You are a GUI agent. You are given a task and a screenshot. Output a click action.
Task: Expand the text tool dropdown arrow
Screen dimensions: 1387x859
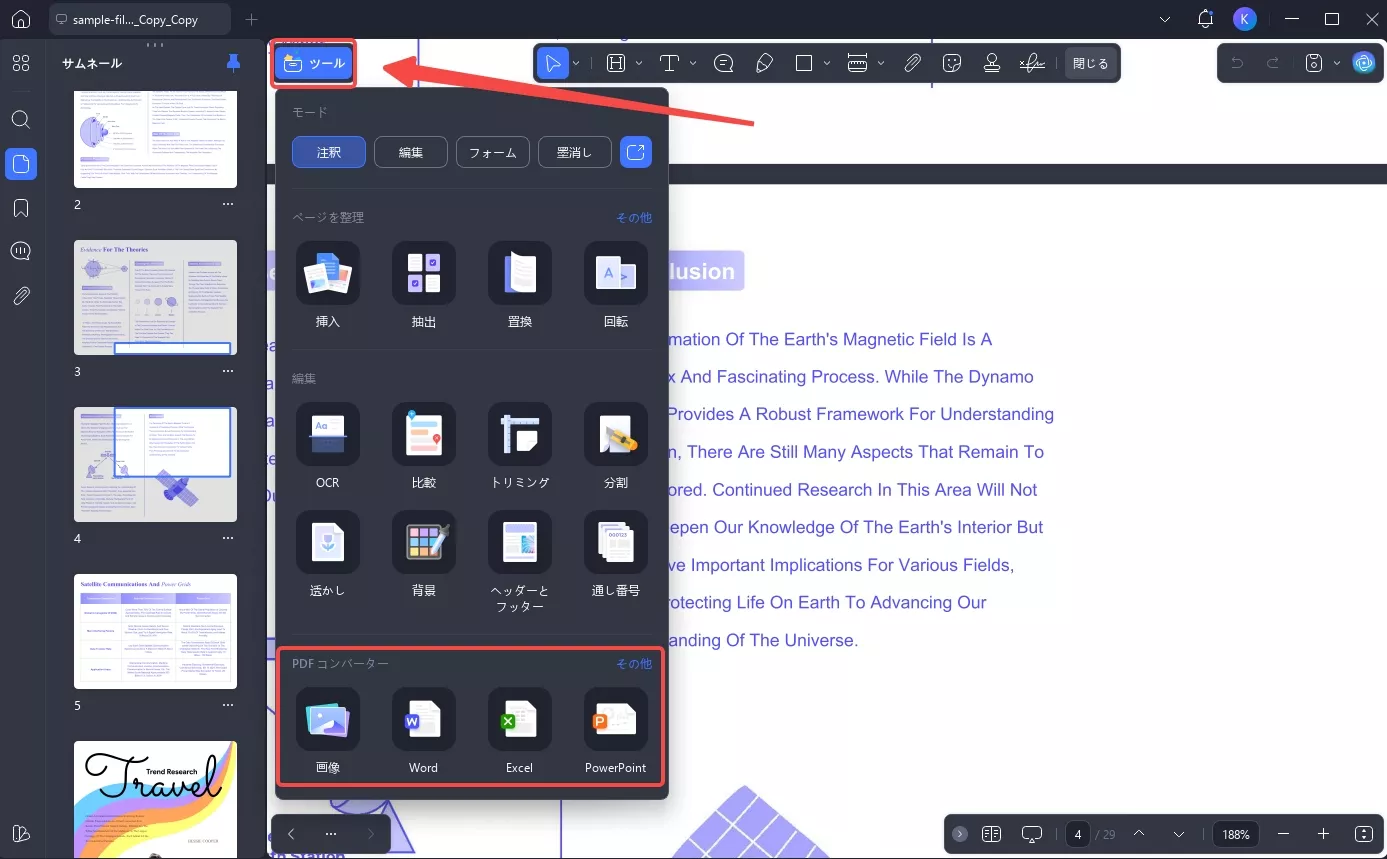tap(693, 63)
